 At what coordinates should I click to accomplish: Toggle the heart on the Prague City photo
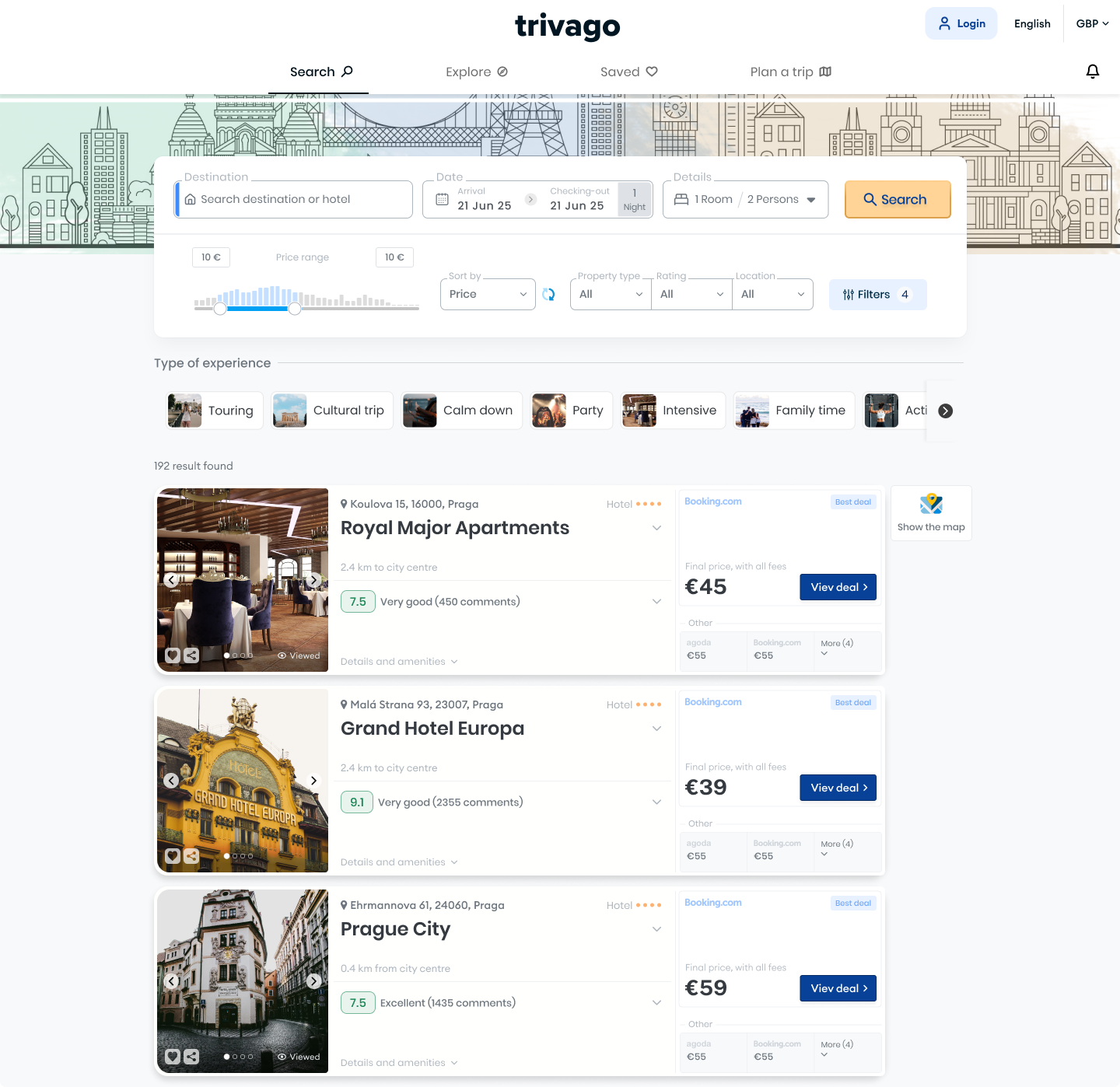173,1057
